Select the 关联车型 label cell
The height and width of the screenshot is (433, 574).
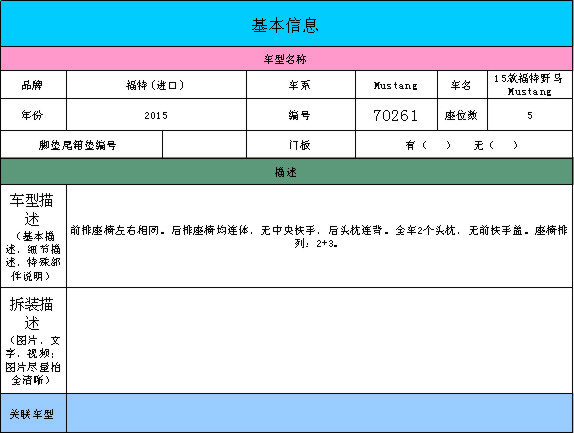click(33, 413)
